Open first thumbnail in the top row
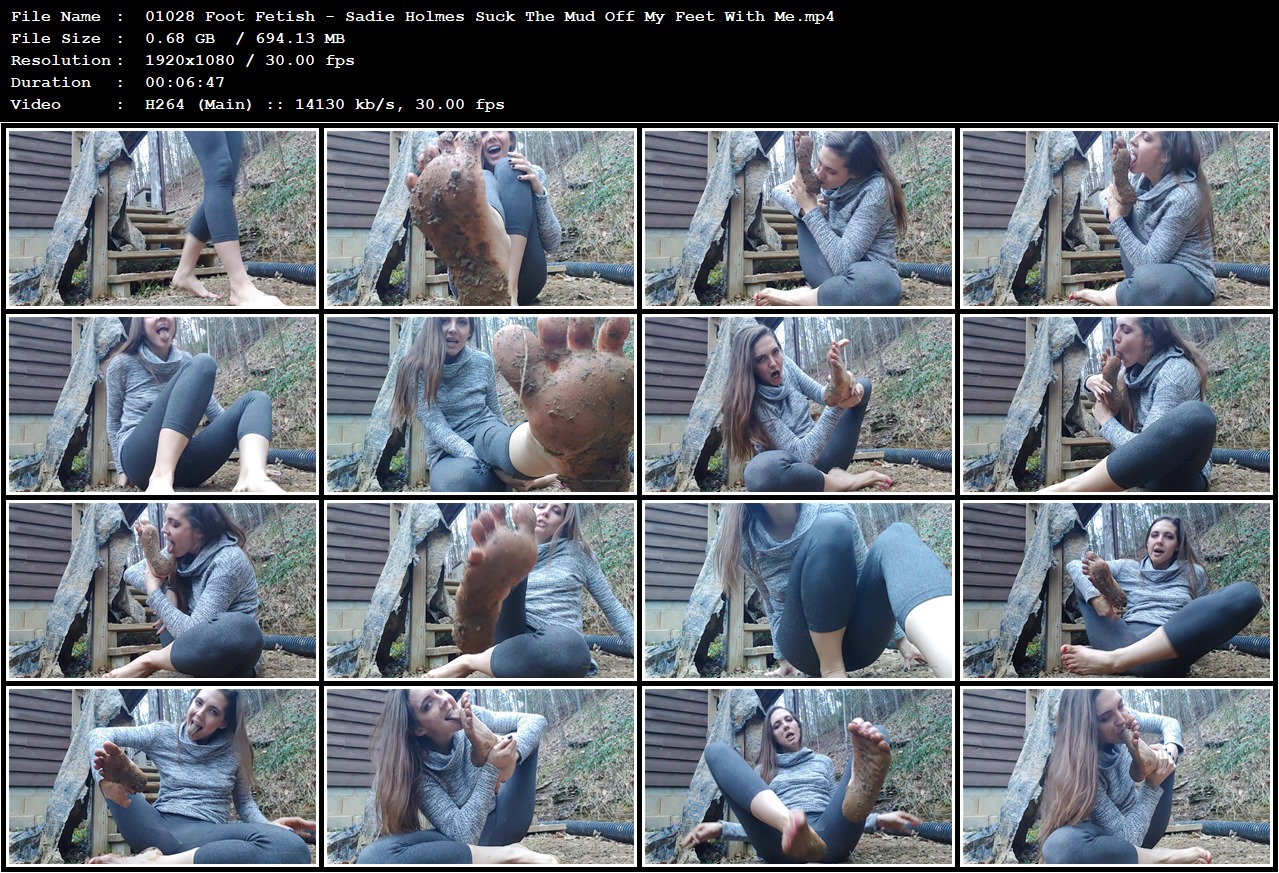 pos(163,218)
